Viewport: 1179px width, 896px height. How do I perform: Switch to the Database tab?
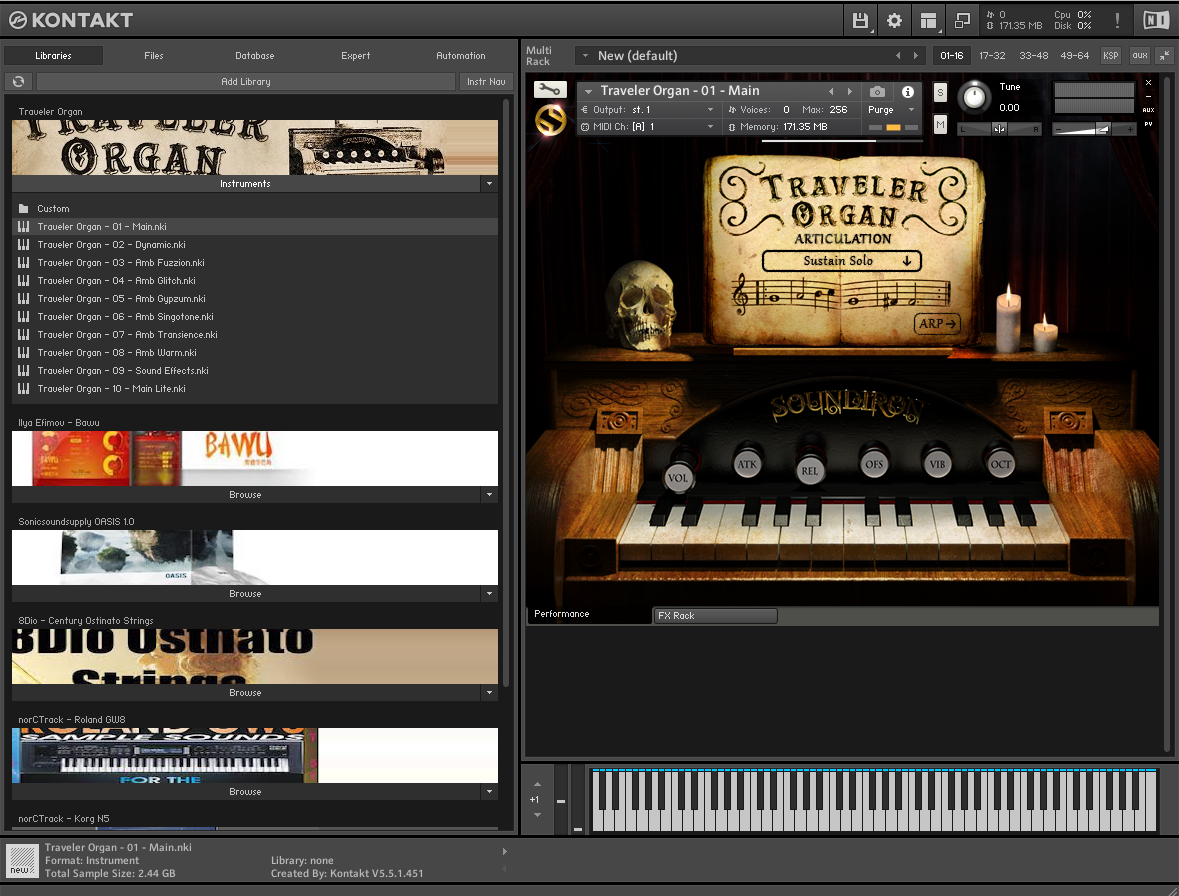pos(254,56)
